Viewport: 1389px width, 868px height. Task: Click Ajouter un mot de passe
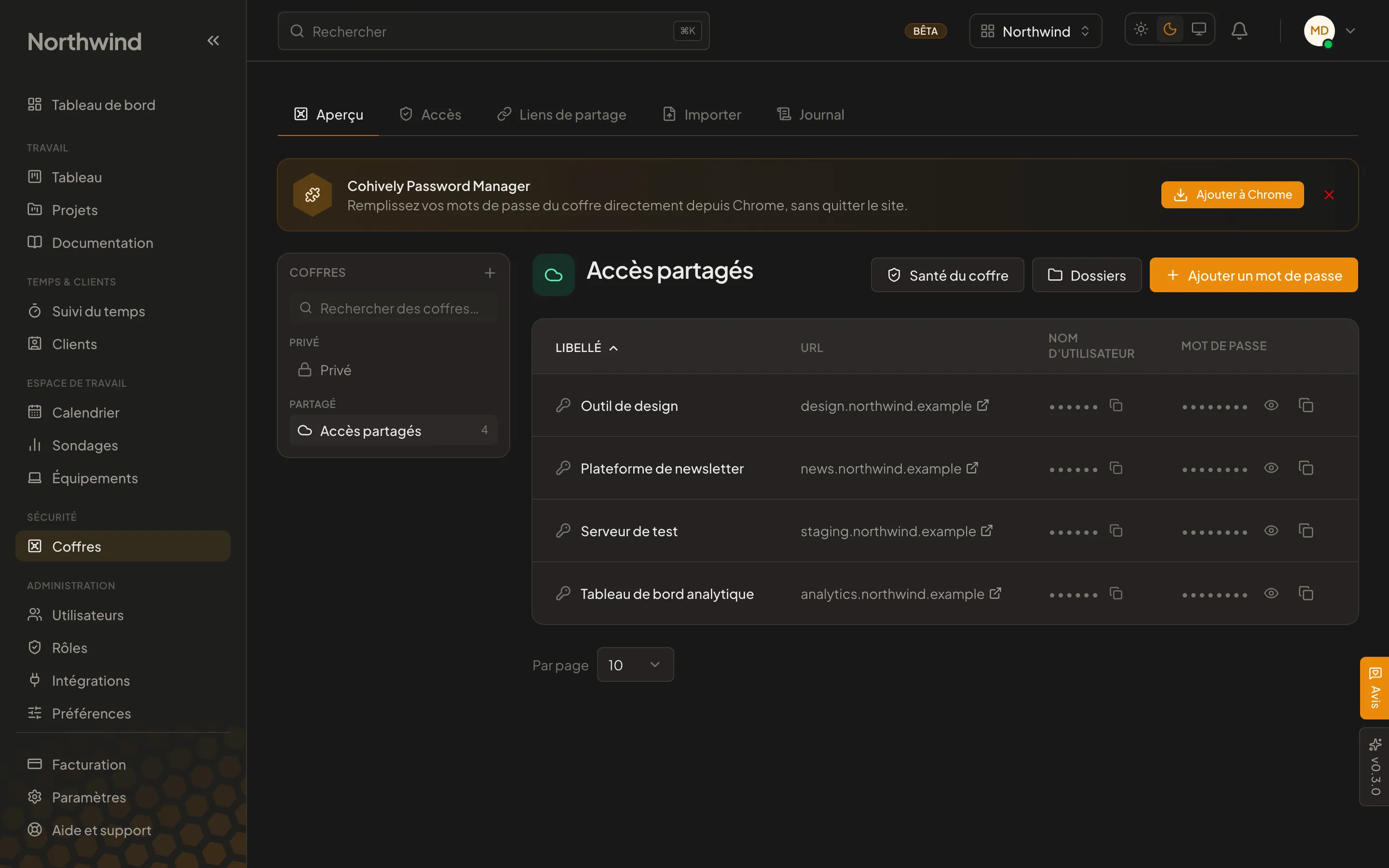click(x=1253, y=275)
